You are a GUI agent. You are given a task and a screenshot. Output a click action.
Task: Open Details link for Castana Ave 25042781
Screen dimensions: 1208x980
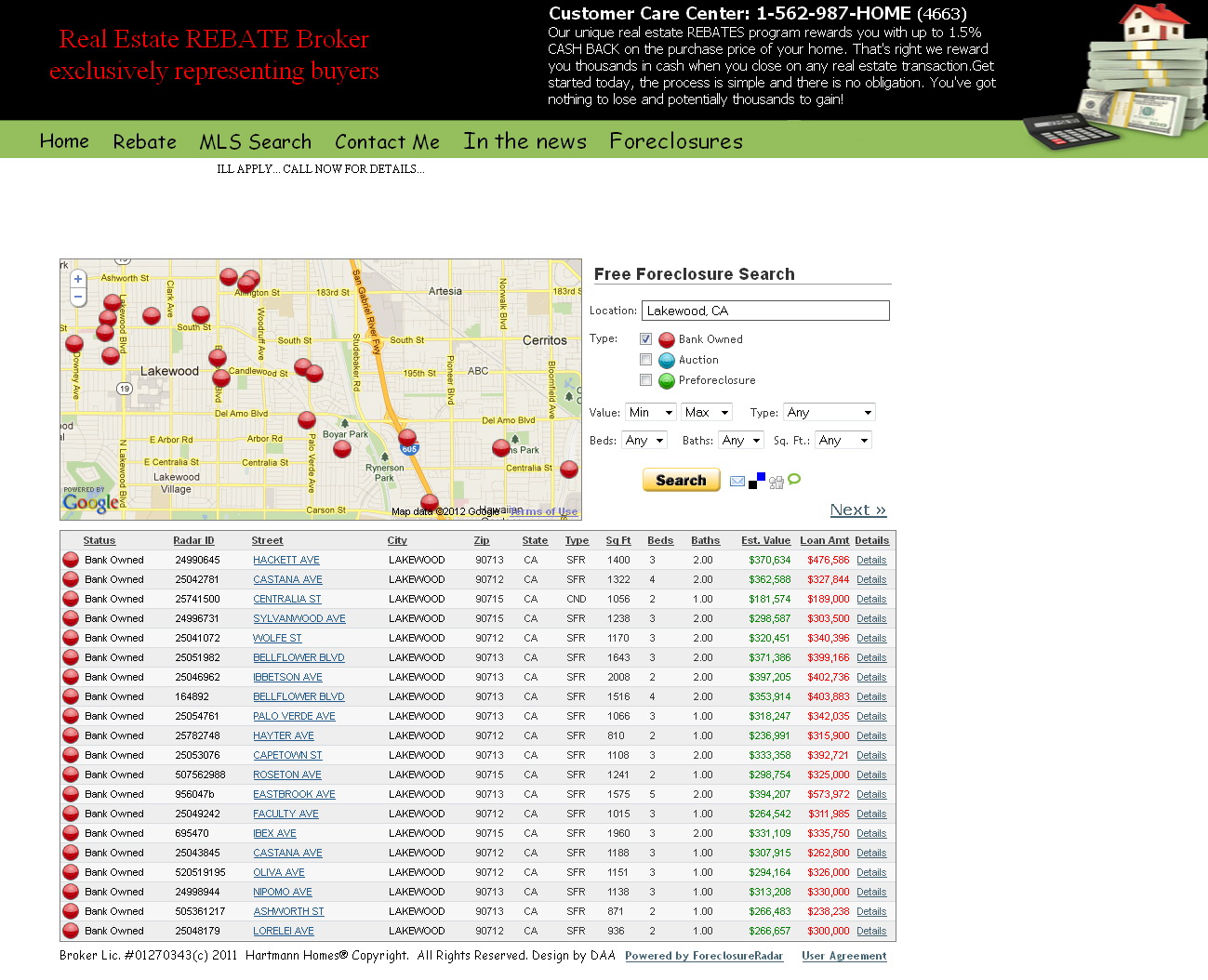[871, 579]
